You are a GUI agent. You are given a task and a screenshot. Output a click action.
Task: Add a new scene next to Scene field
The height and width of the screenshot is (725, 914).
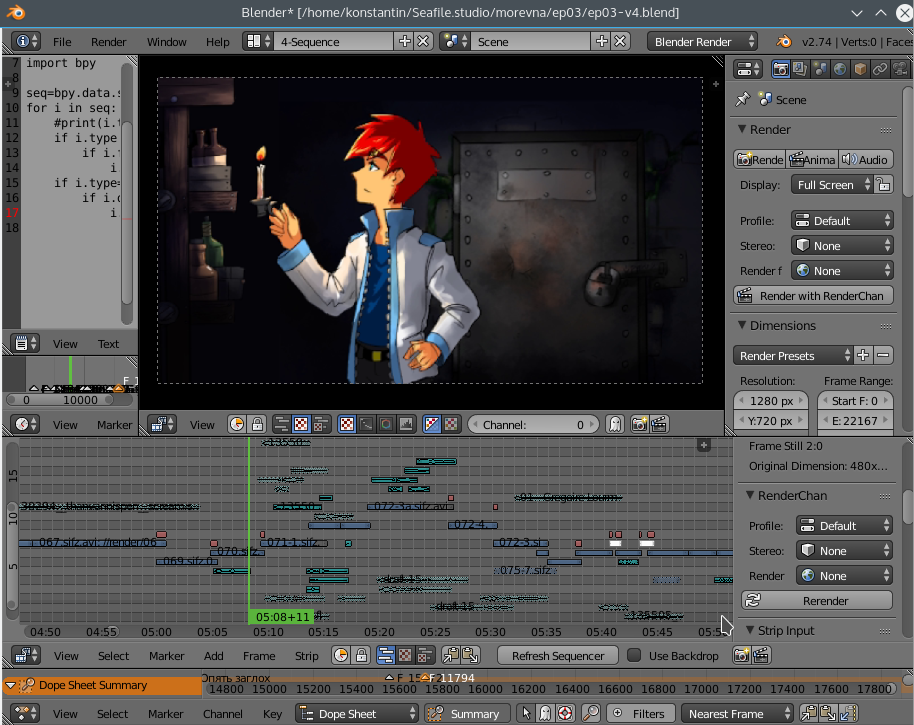[x=601, y=41]
